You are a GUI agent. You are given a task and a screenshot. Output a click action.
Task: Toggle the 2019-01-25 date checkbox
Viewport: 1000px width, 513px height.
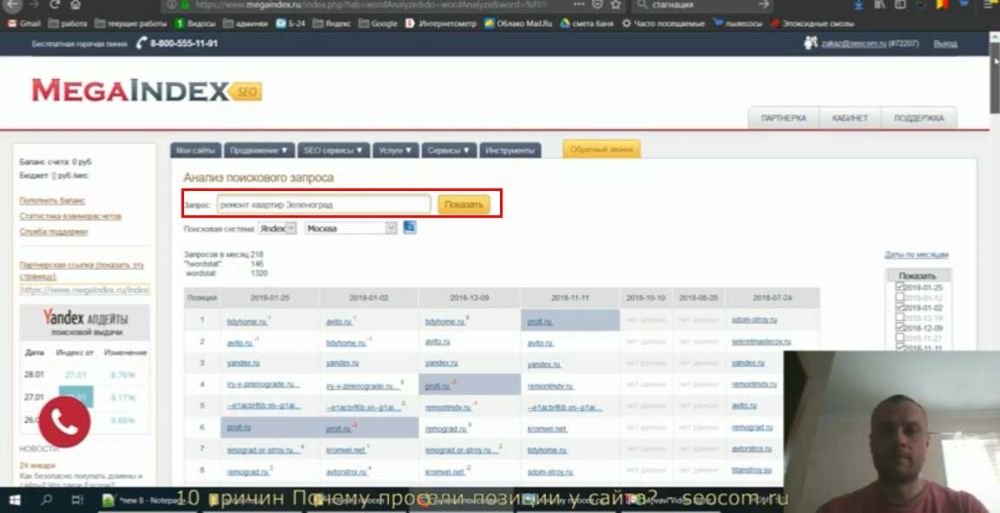[x=900, y=287]
